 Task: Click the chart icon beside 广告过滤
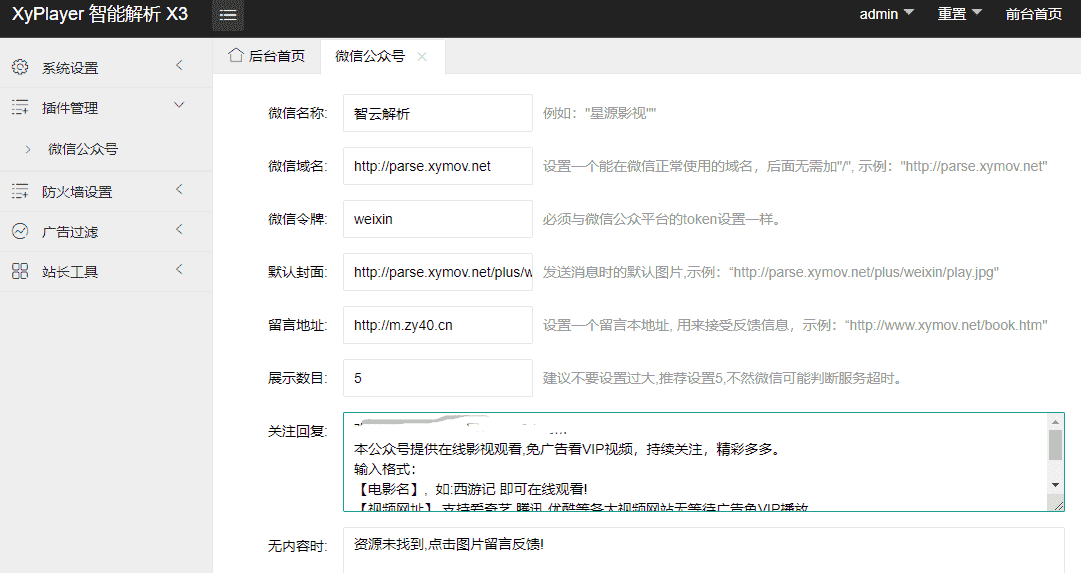(20, 231)
